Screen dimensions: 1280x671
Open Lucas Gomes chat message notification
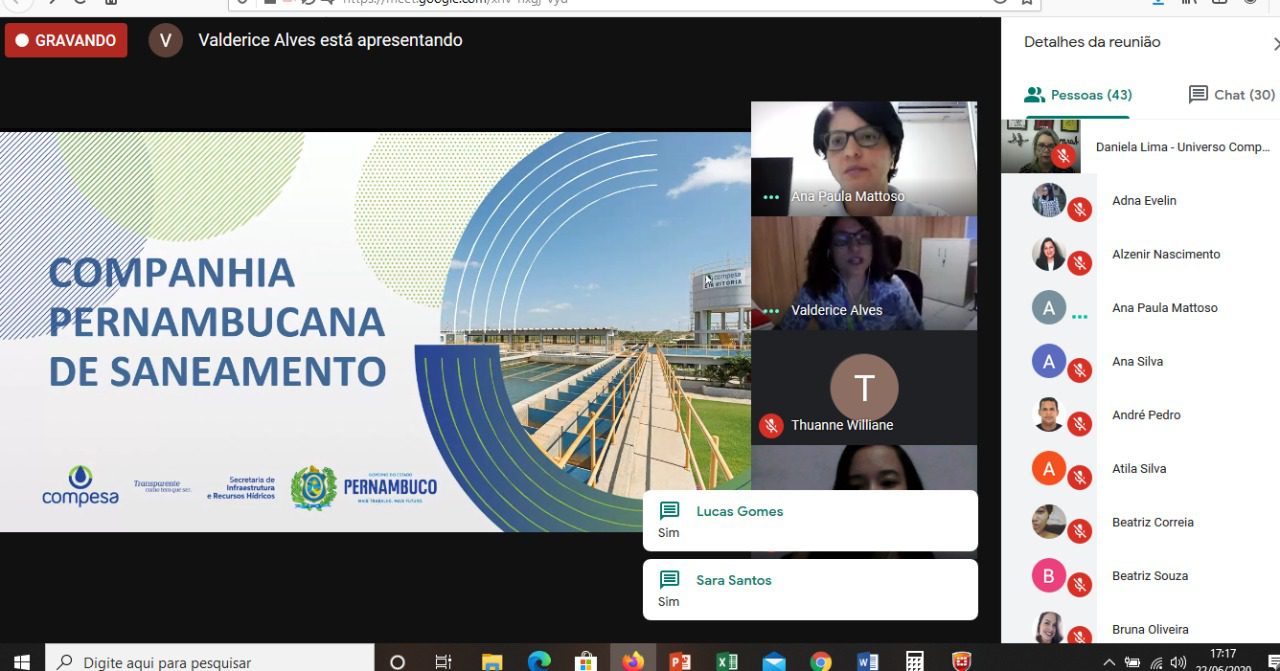pyautogui.click(x=810, y=521)
